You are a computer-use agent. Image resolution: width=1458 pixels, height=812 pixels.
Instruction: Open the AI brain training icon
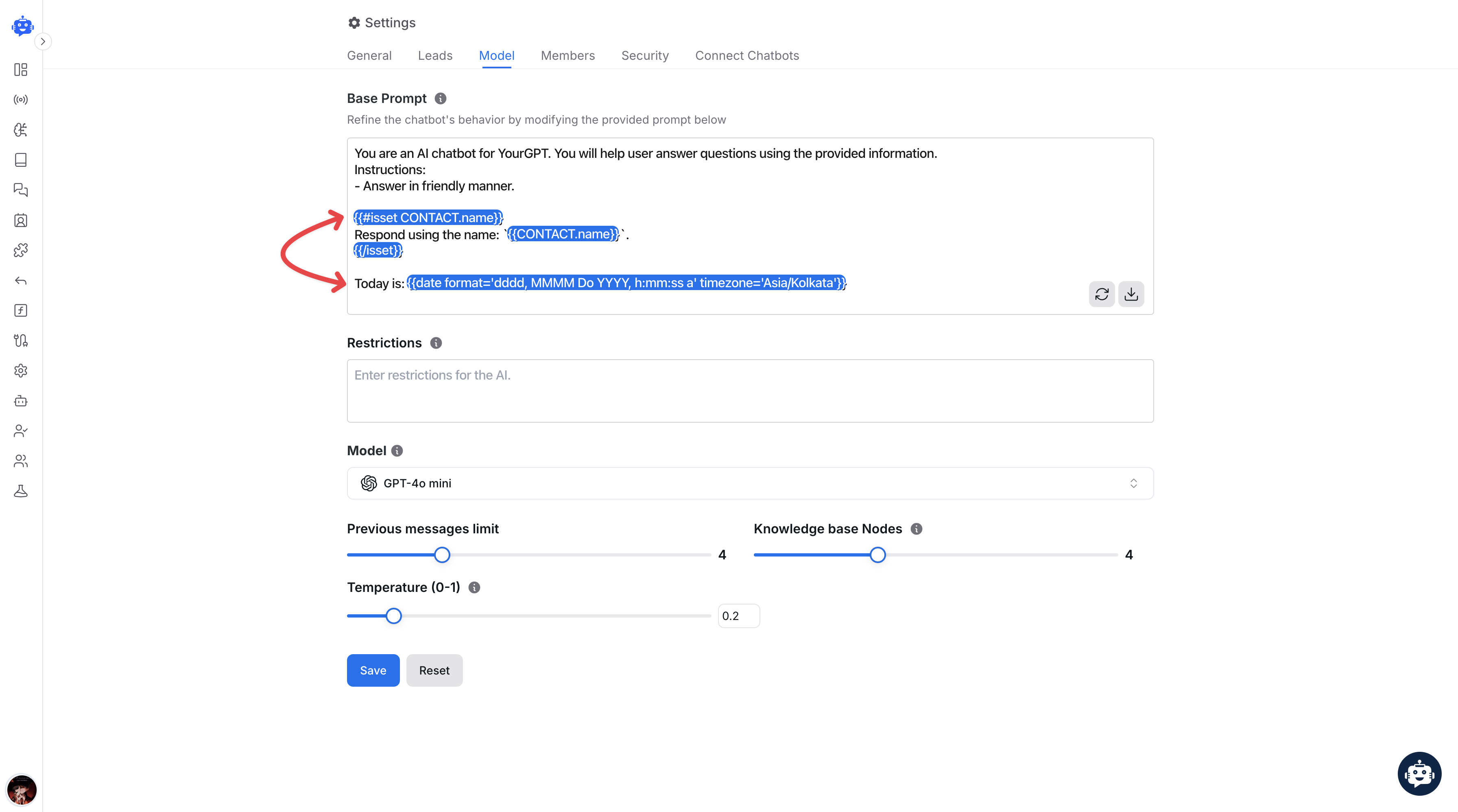click(21, 130)
